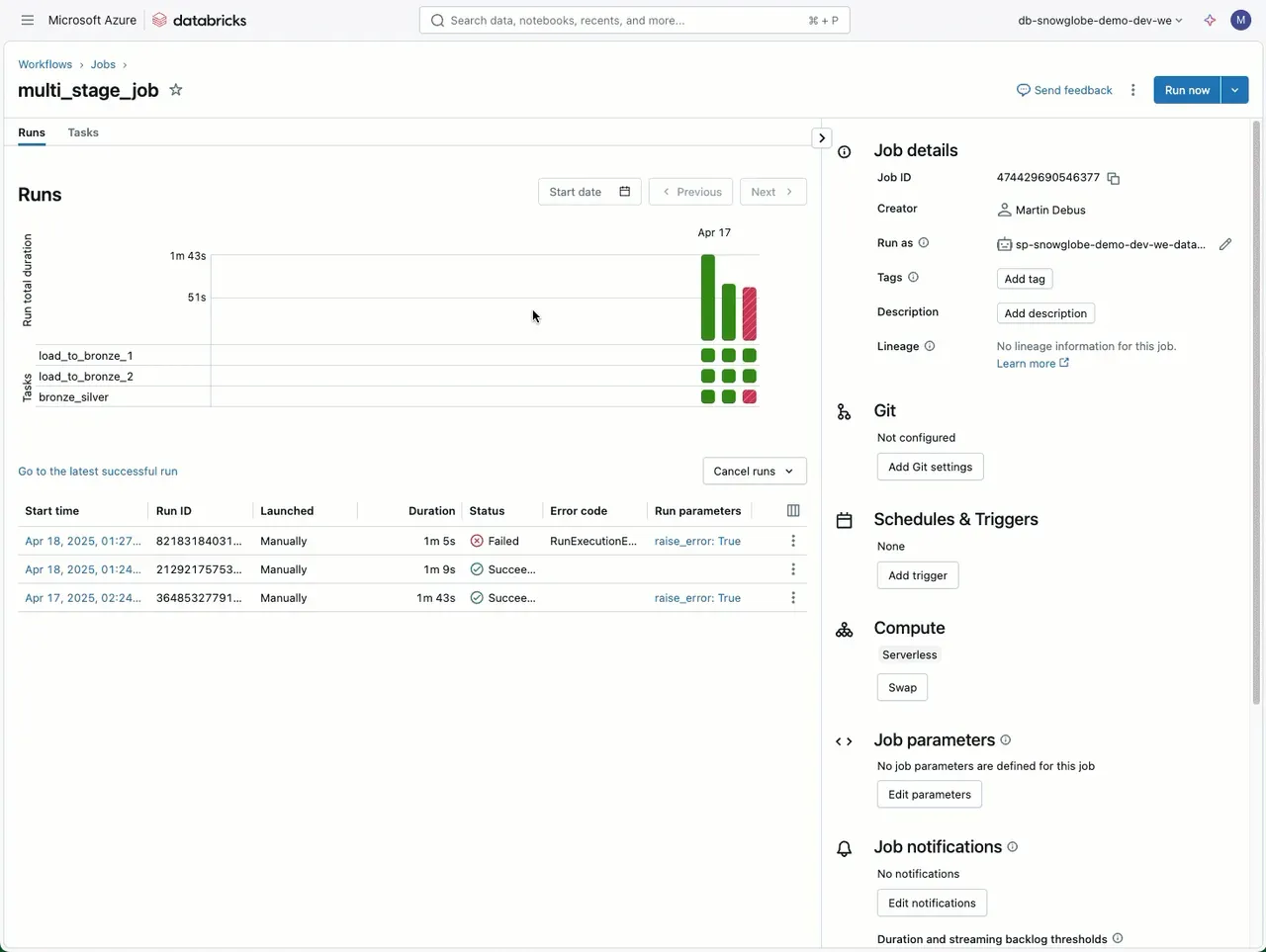Screen dimensions: 1266x952
Task: Click Add Git settings button
Action: (x=930, y=467)
